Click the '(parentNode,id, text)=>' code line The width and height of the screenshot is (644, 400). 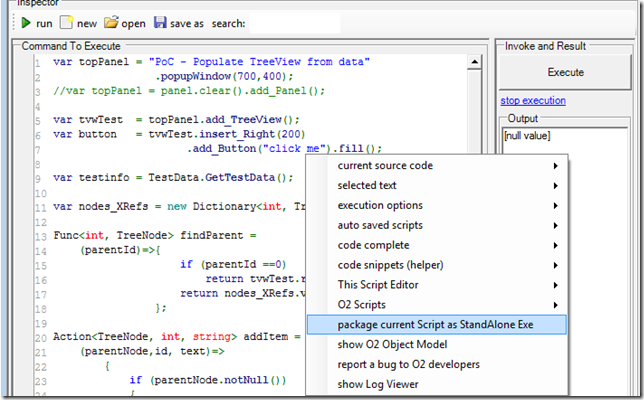pos(152,351)
